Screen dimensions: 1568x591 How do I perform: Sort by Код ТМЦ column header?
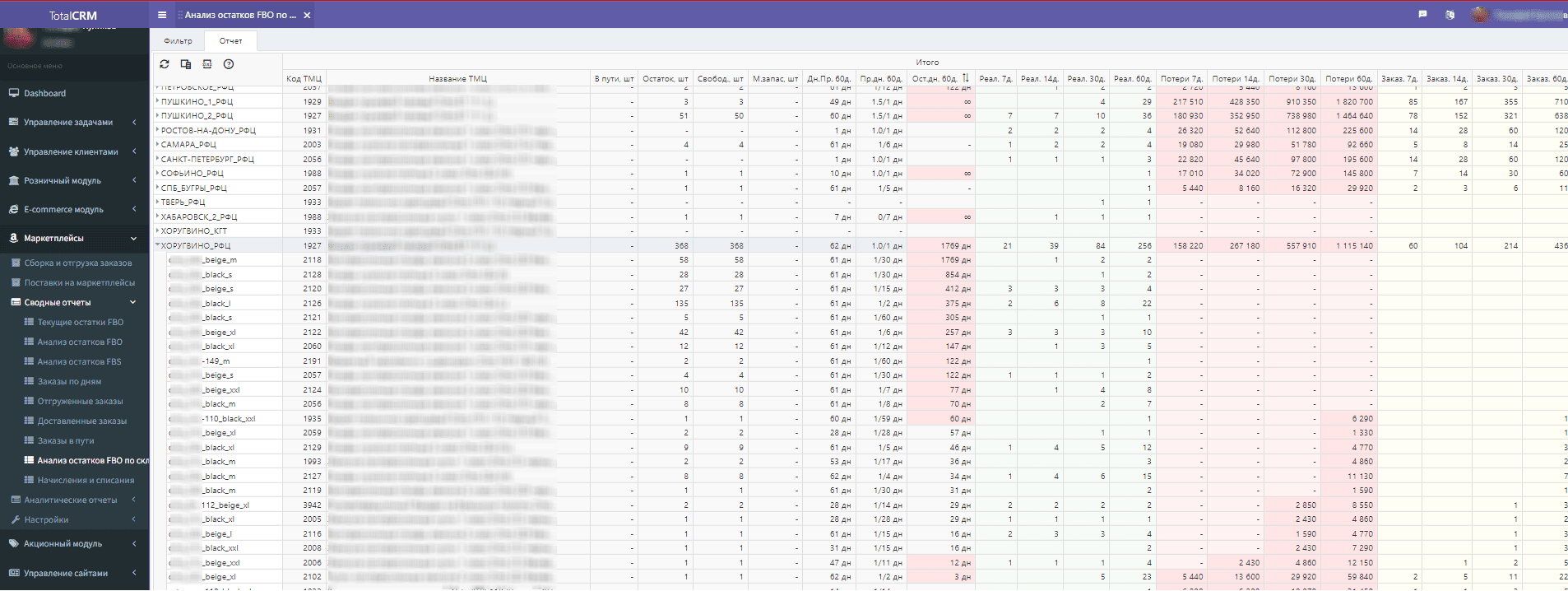click(304, 78)
